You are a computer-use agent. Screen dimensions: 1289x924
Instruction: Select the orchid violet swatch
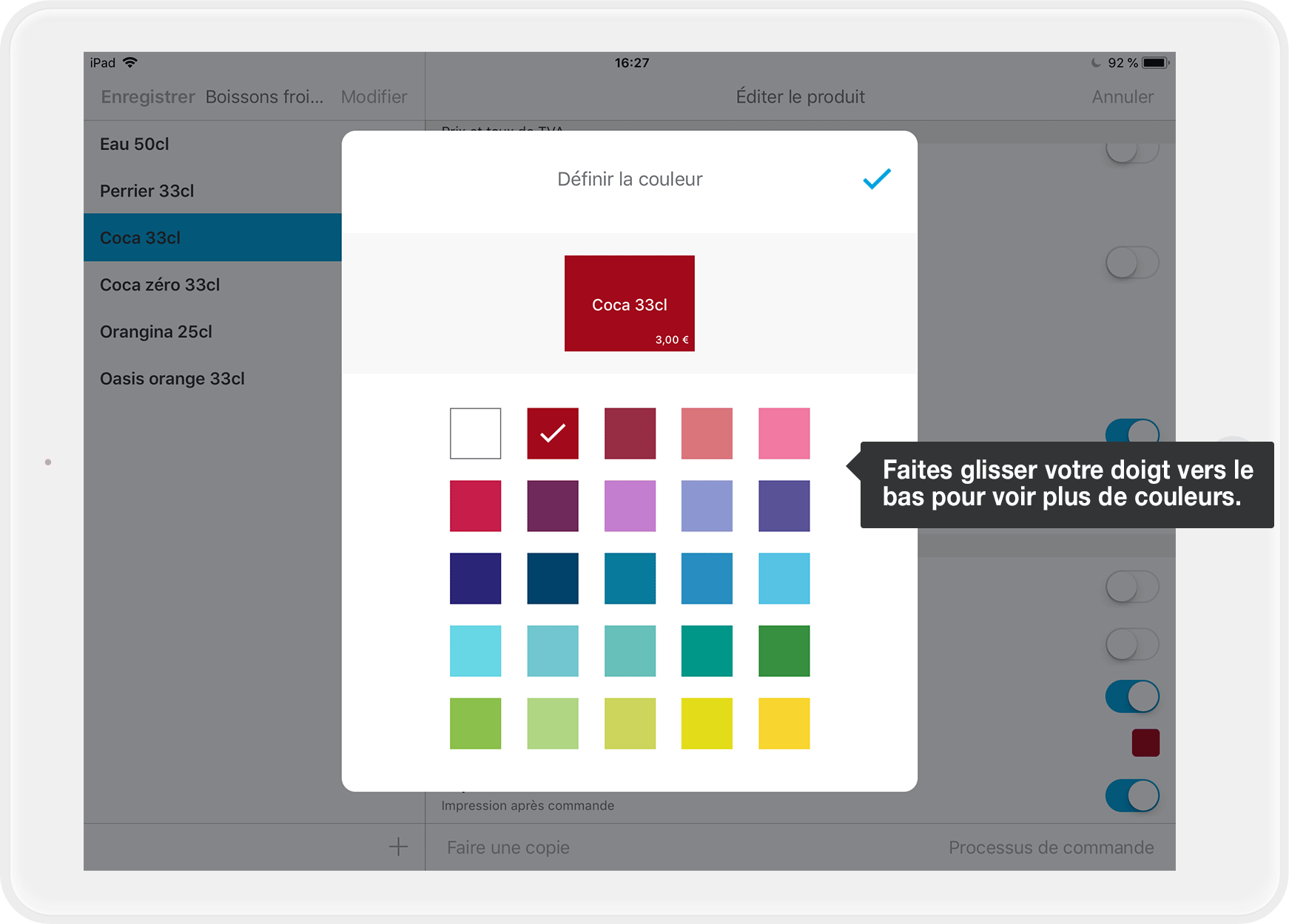pyautogui.click(x=630, y=506)
